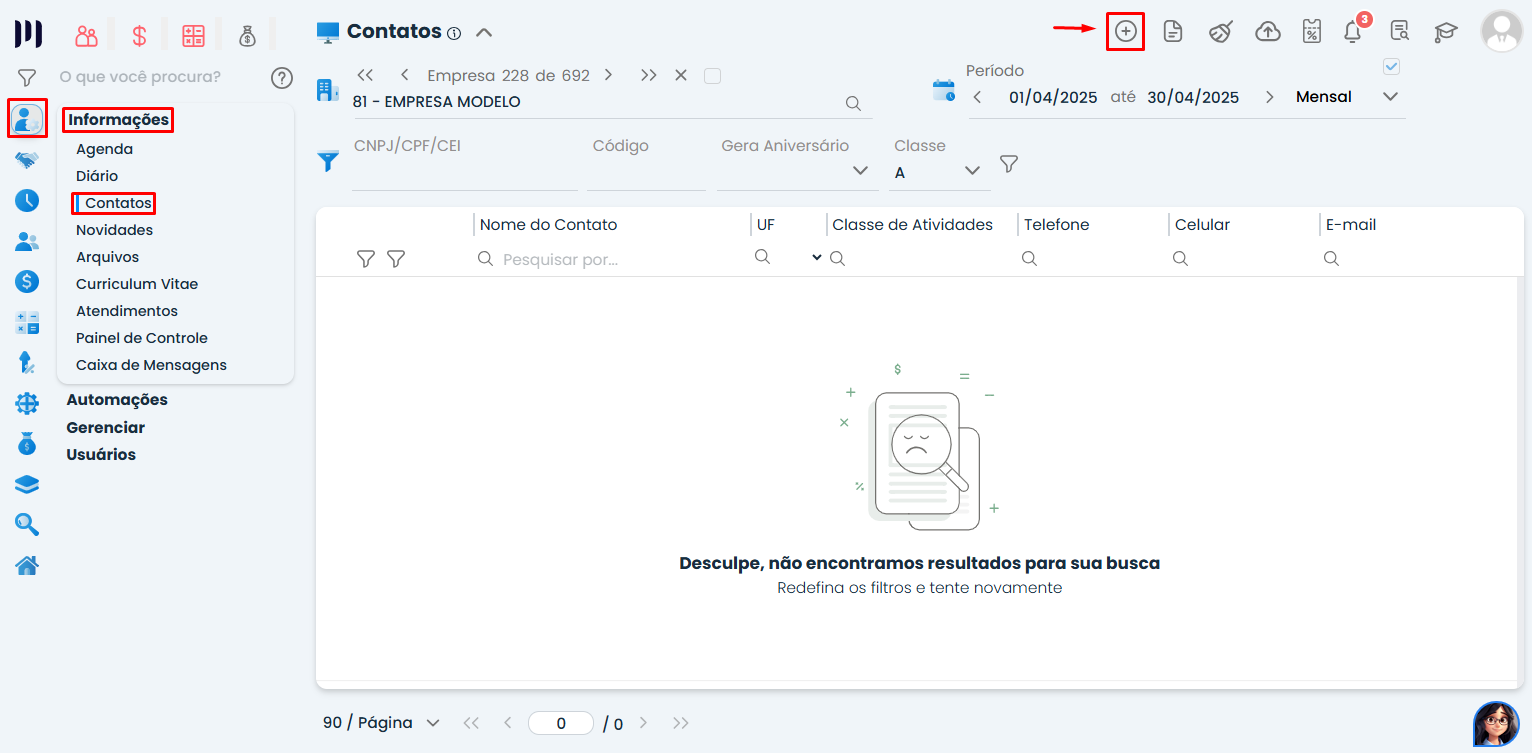Open the document report icon in top toolbar

1173,31
